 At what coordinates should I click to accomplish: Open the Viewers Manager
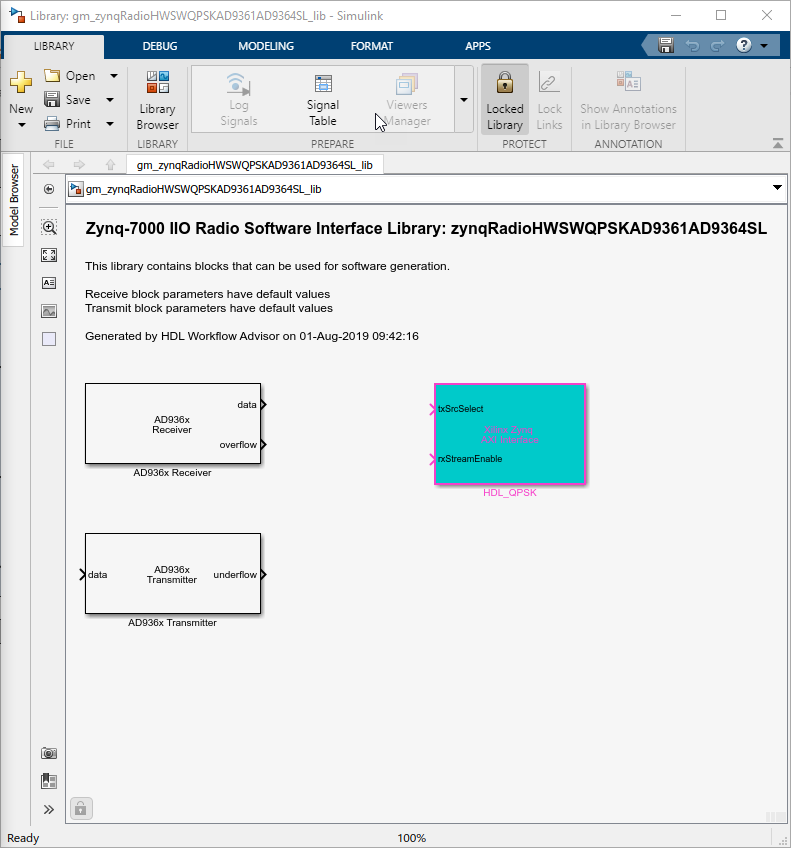tap(407, 101)
